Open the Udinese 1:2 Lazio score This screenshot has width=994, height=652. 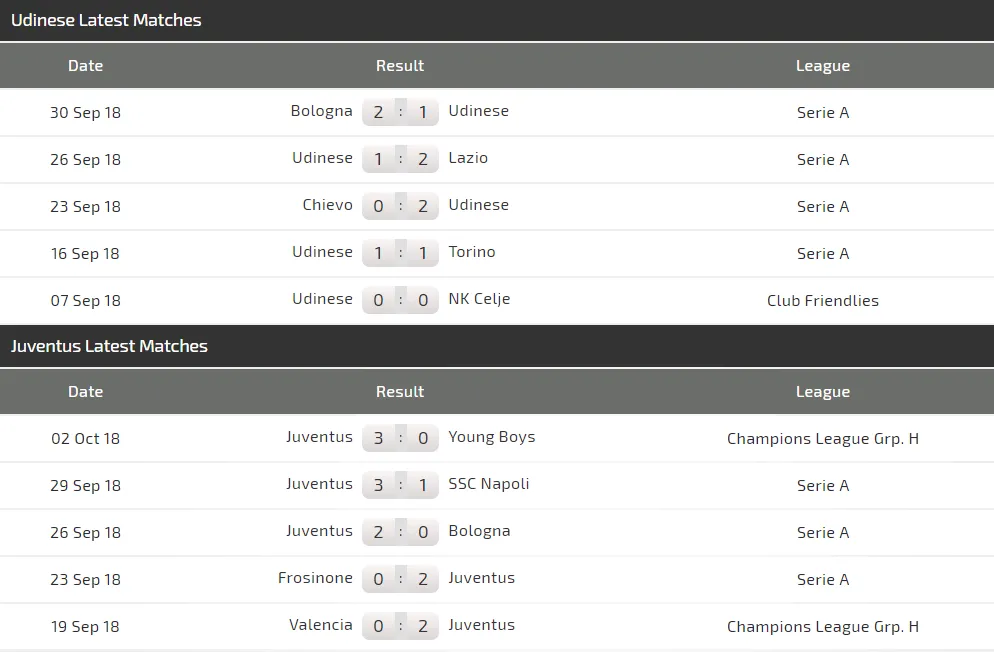point(400,159)
